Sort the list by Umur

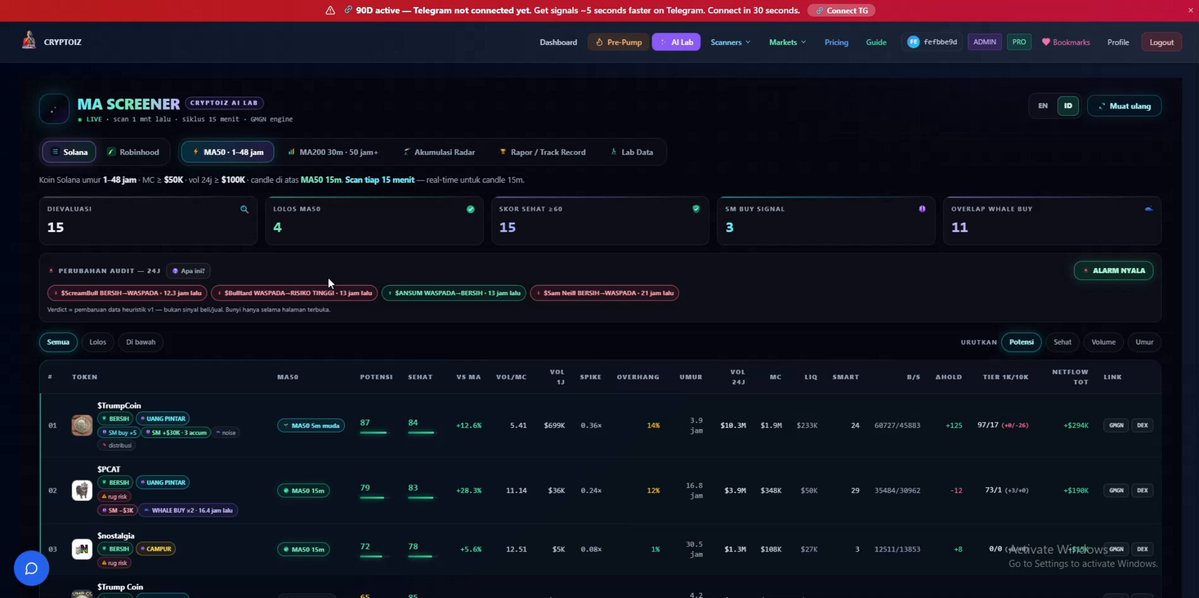tap(1145, 342)
